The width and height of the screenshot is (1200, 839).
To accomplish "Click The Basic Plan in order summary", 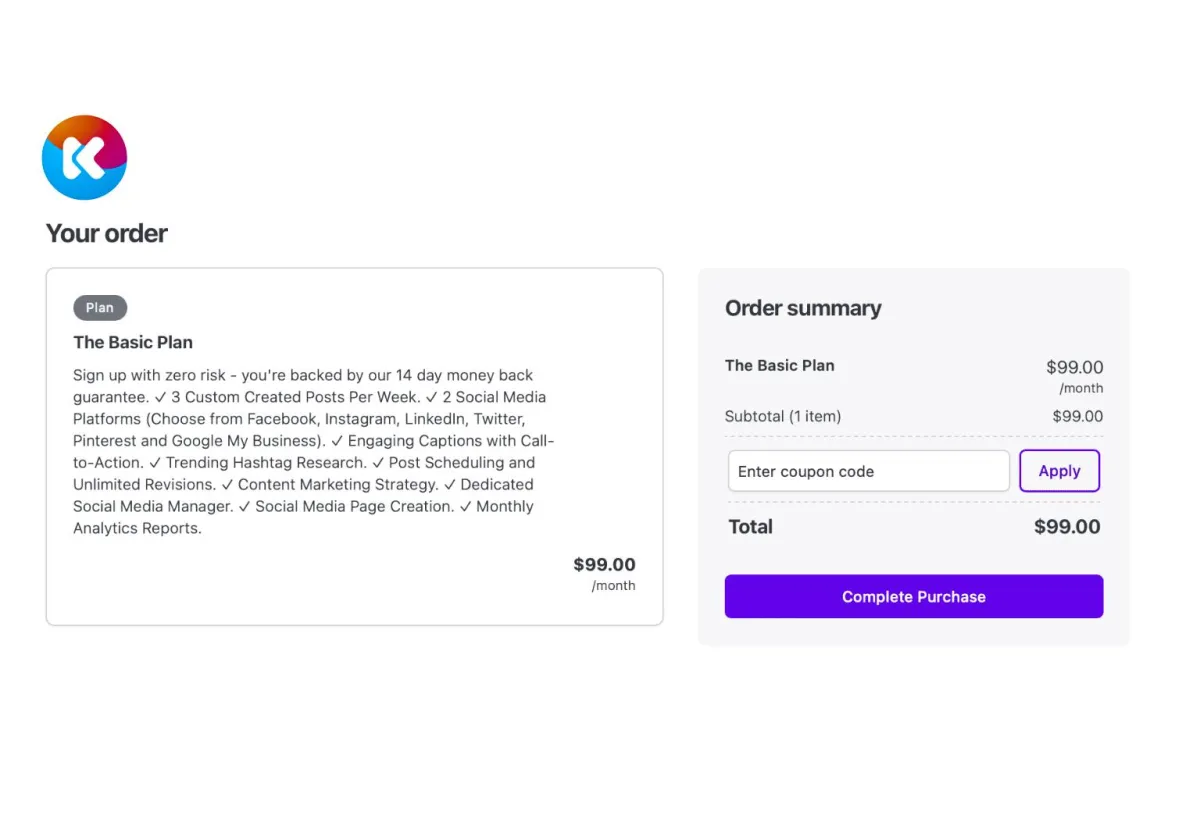I will [780, 365].
